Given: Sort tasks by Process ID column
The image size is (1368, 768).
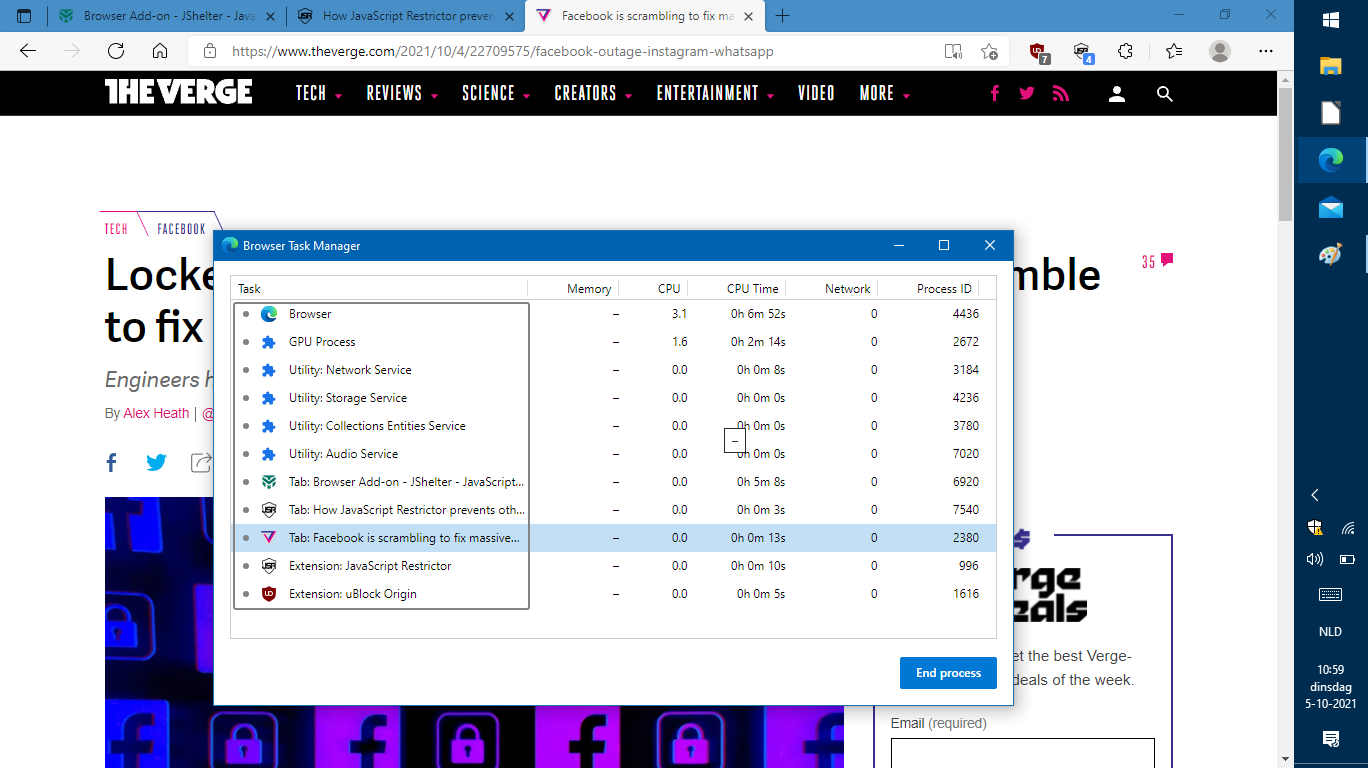Looking at the screenshot, I should [x=928, y=288].
